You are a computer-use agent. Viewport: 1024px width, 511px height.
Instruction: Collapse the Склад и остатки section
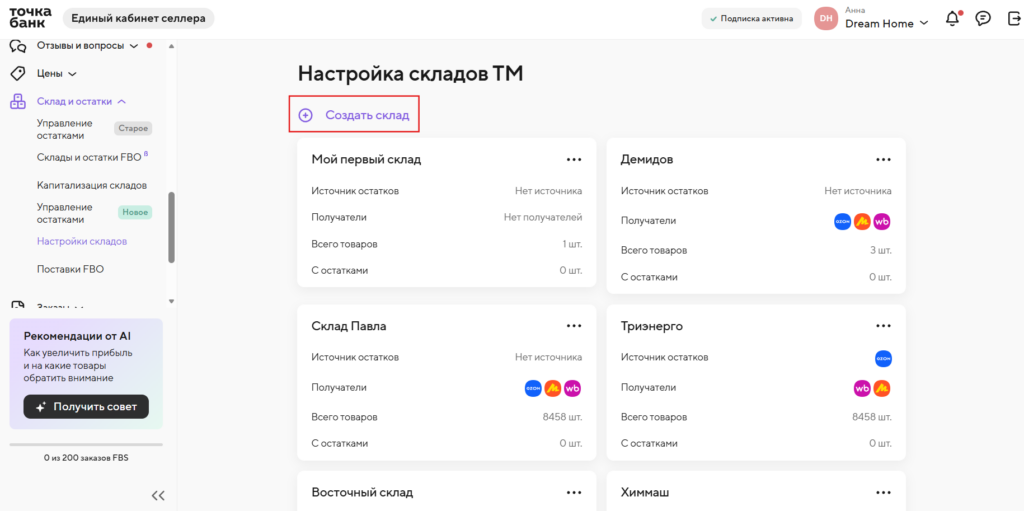[x=121, y=101]
